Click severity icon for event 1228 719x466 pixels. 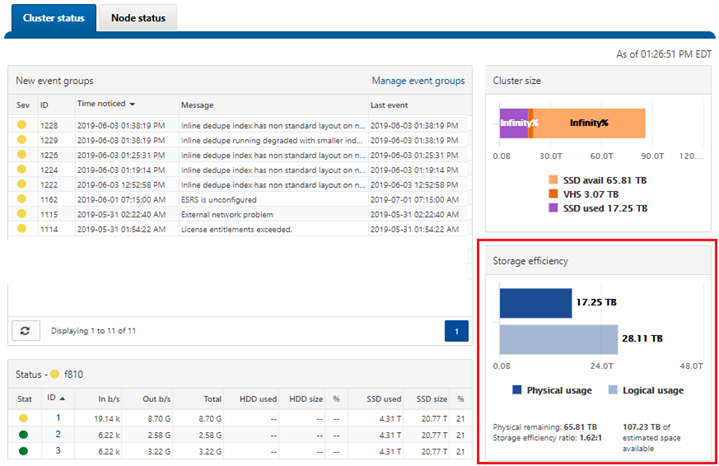click(x=22, y=125)
